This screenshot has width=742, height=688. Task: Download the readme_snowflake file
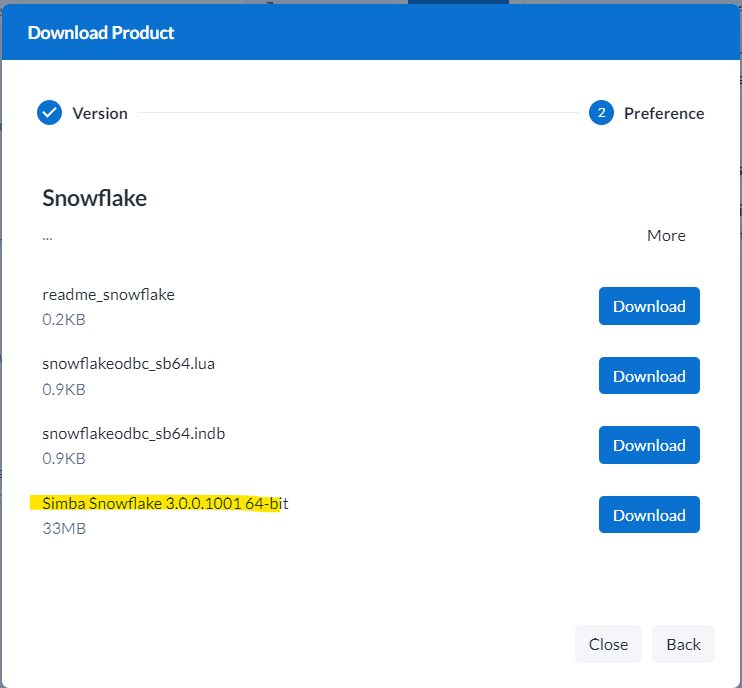point(649,306)
